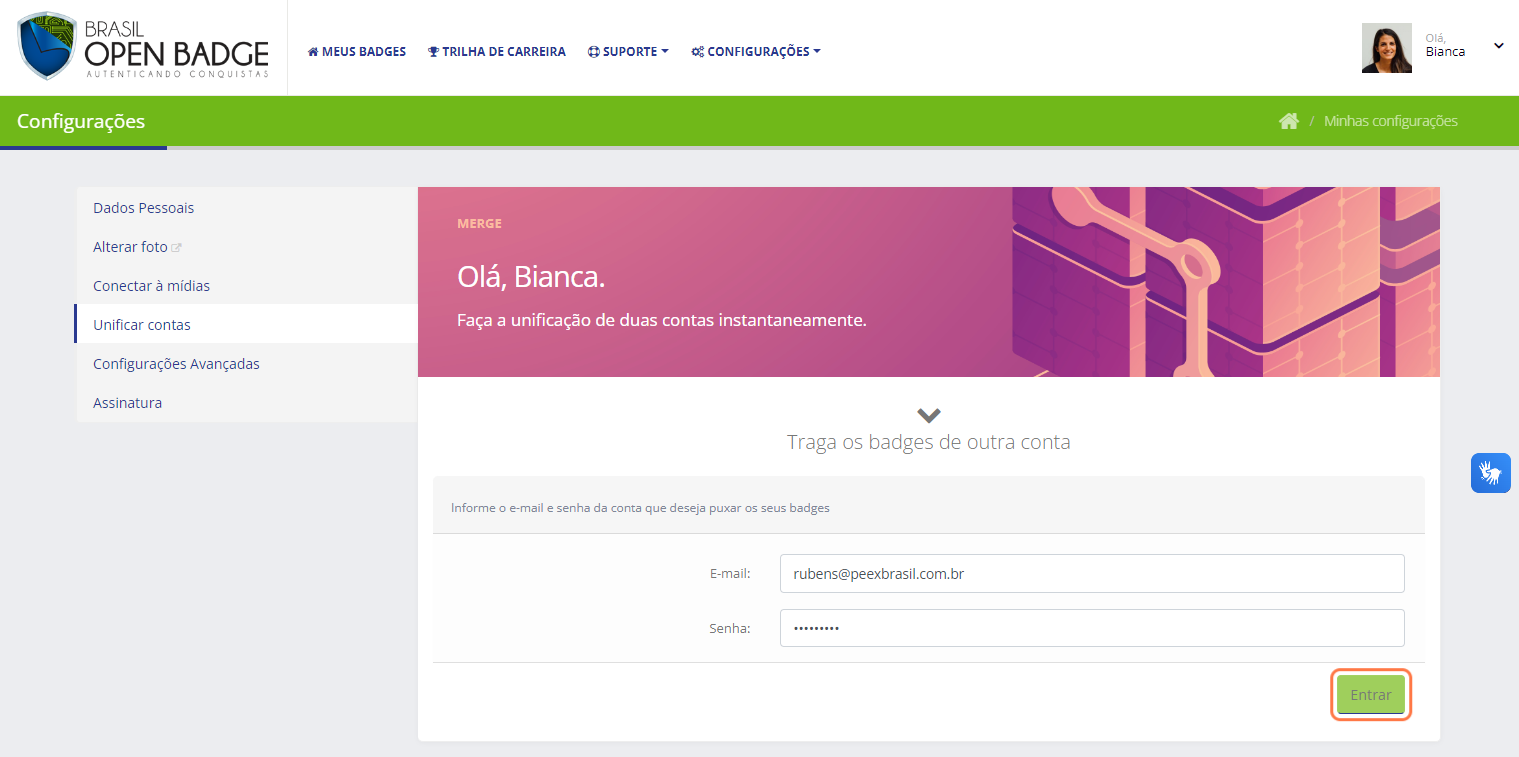
Task: Expand the Configurações dropdown menu
Action: 756,52
